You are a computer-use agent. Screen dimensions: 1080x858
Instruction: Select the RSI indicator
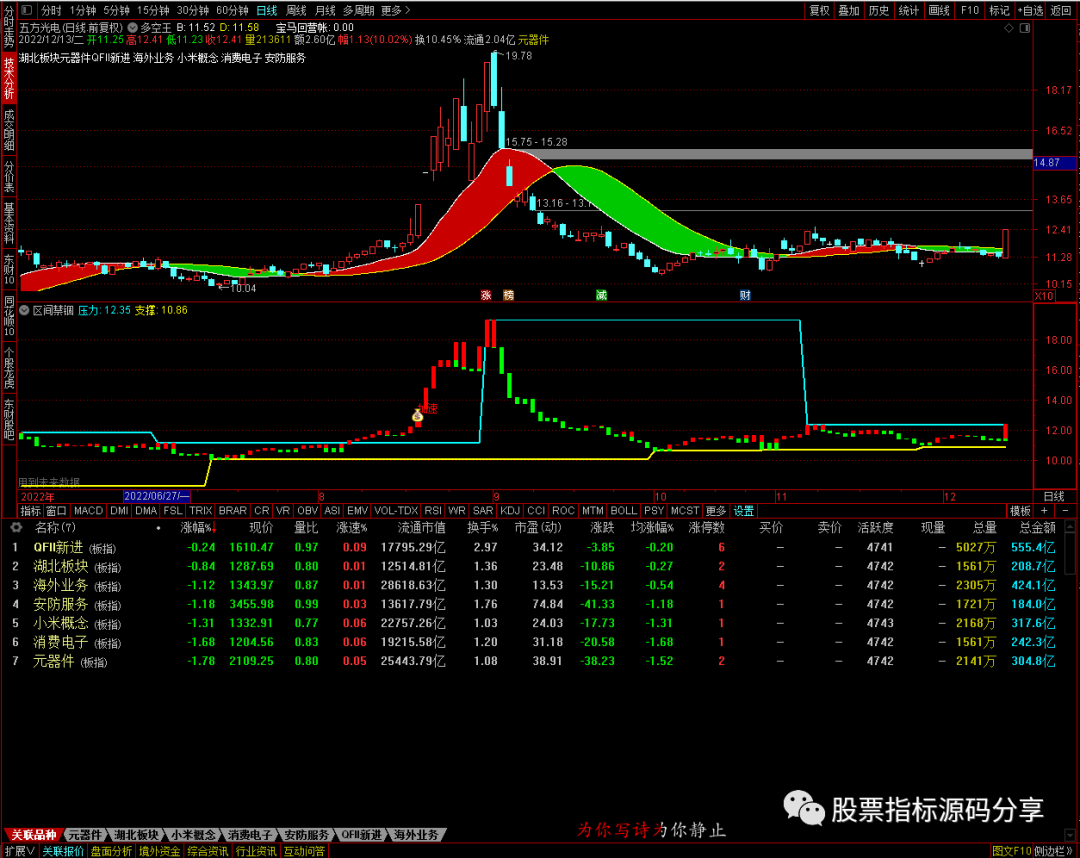[x=433, y=511]
